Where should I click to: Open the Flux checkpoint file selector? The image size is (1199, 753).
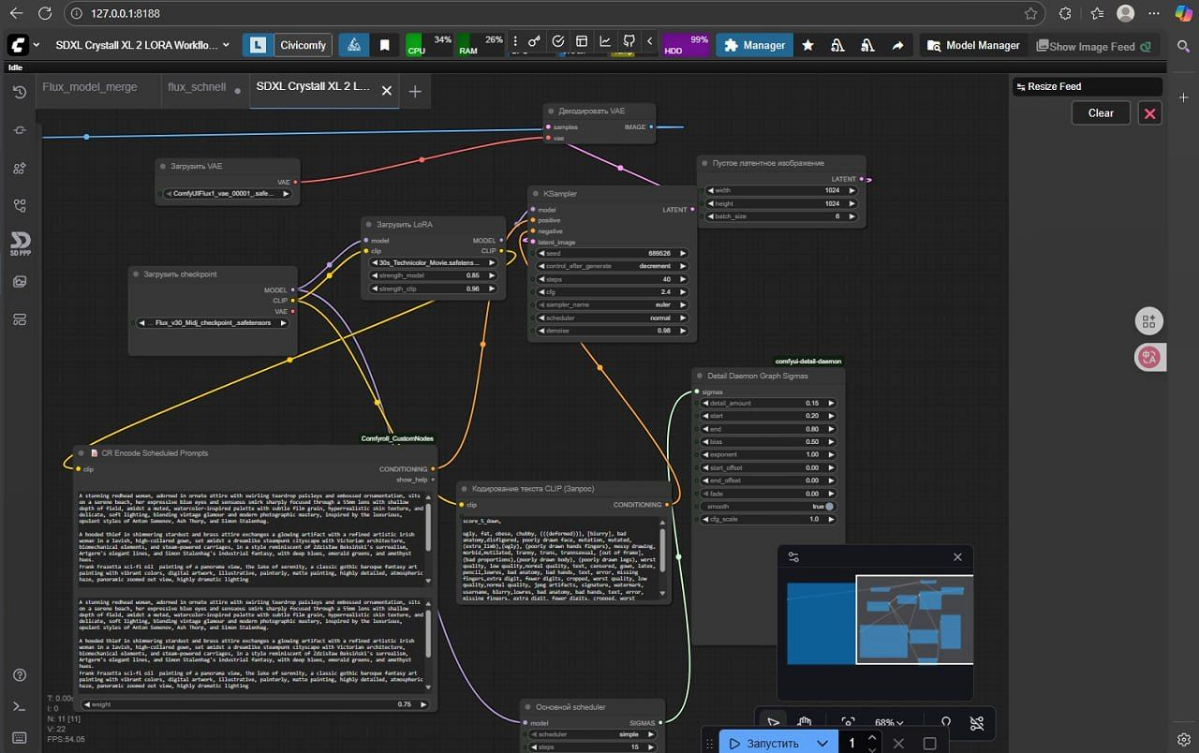point(212,323)
